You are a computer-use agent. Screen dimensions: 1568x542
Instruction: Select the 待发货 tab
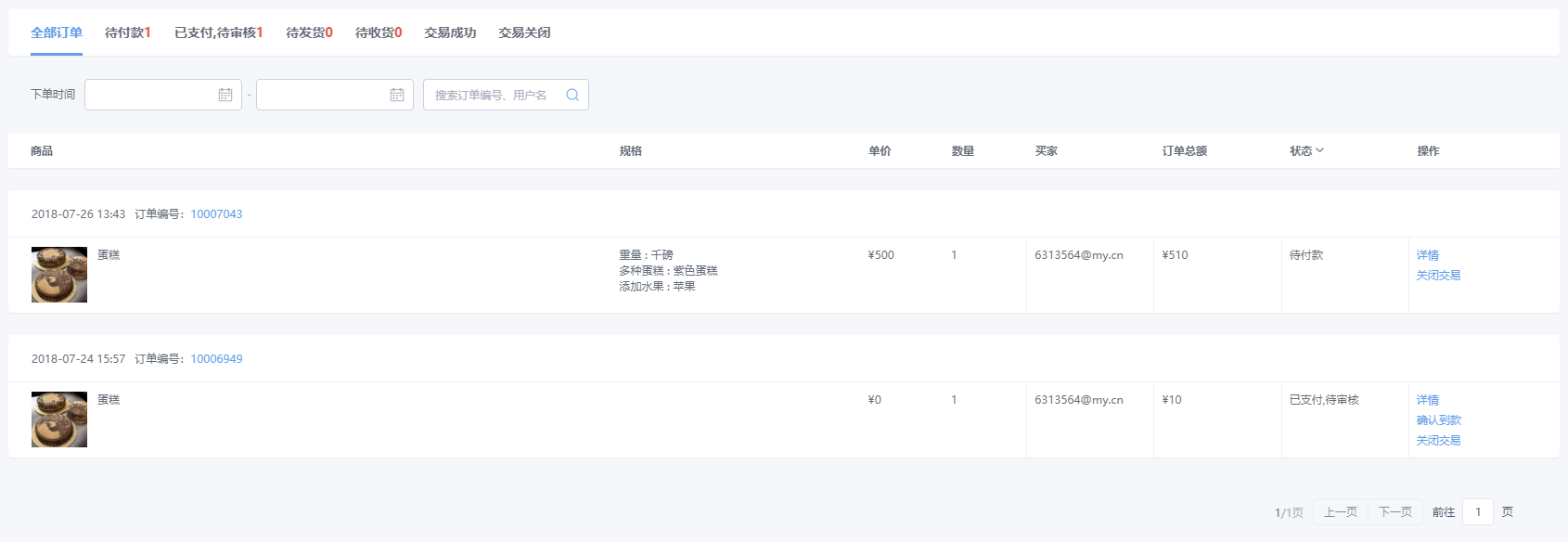coord(309,32)
